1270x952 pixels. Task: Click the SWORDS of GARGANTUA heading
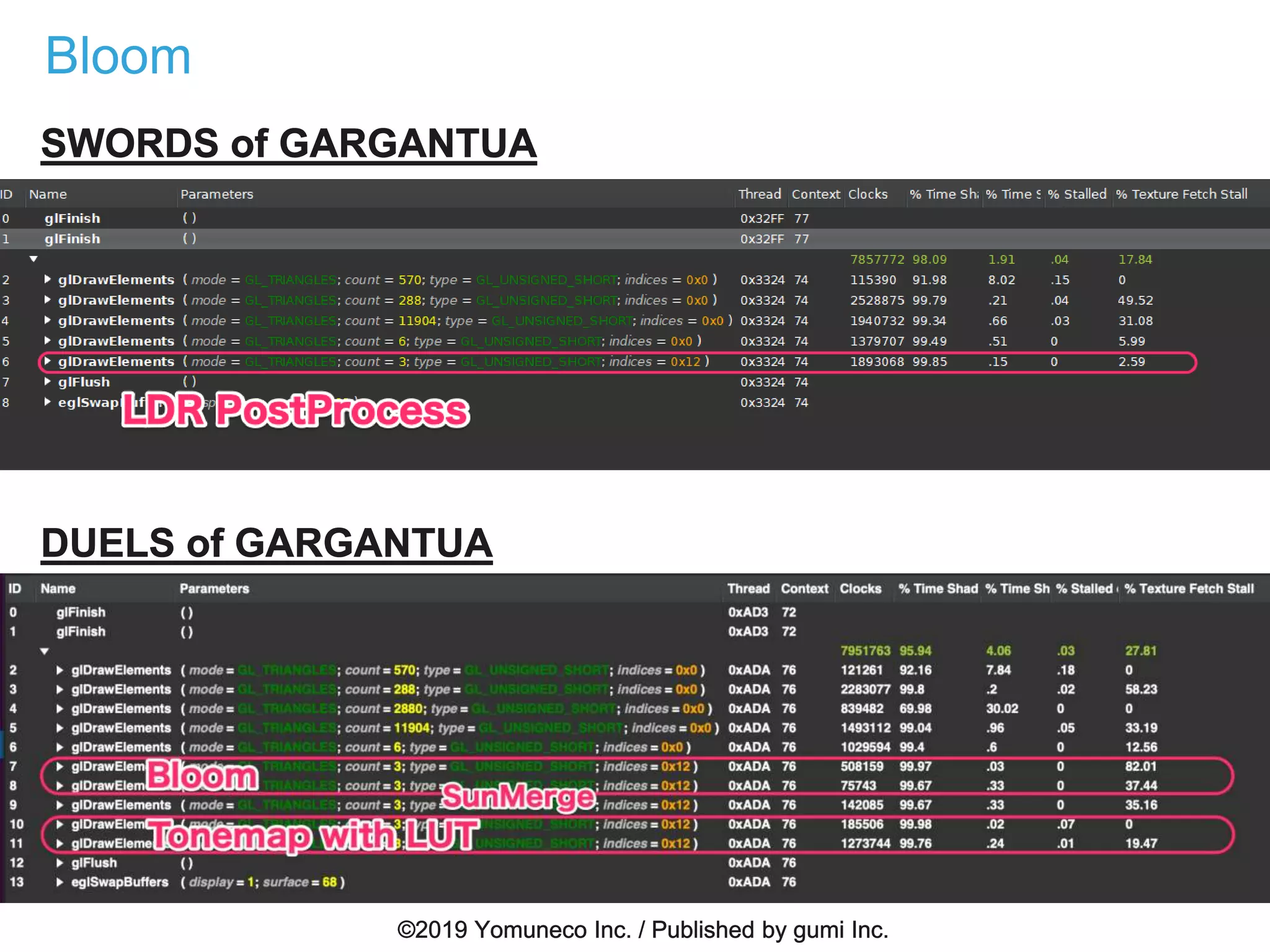click(288, 143)
